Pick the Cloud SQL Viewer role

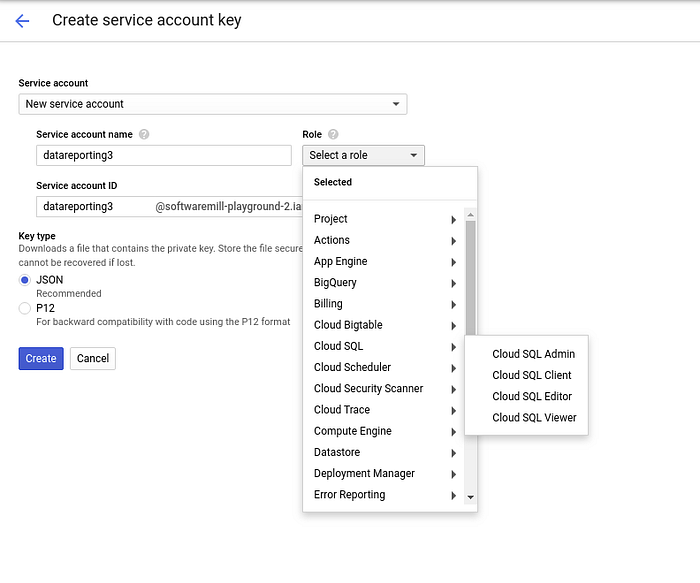[534, 417]
